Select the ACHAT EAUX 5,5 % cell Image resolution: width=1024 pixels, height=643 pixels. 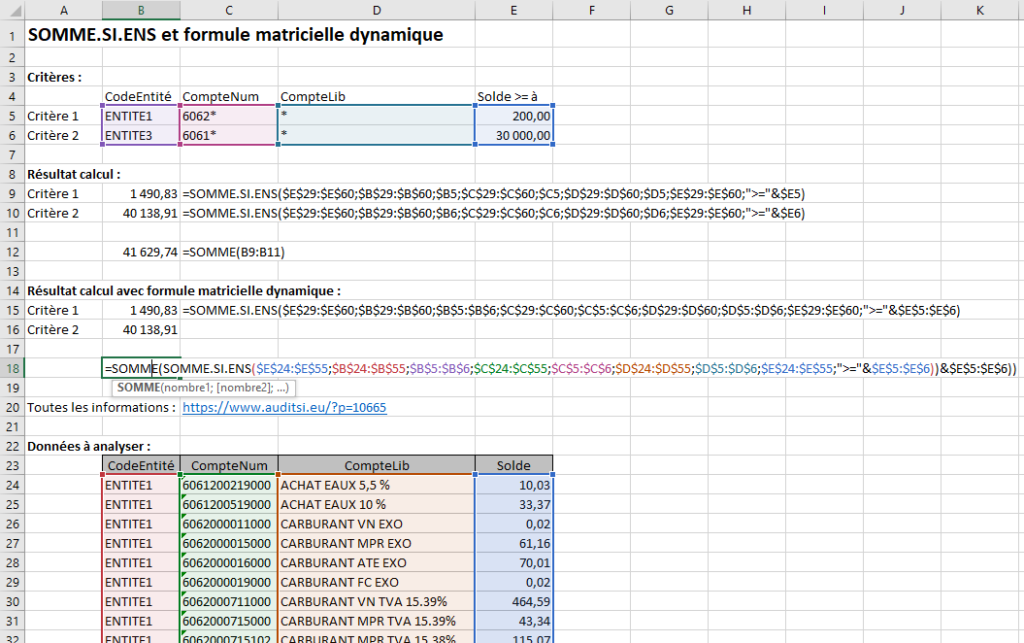[376, 485]
